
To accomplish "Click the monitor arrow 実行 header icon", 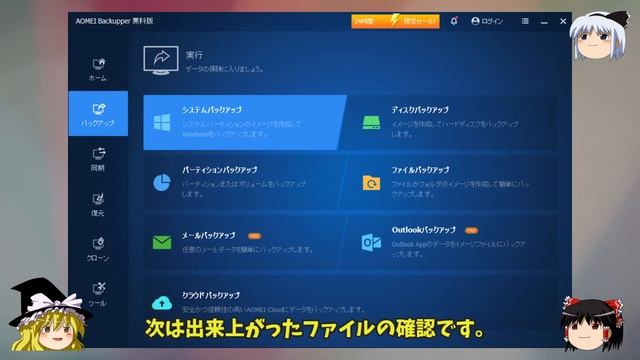I will click(161, 60).
